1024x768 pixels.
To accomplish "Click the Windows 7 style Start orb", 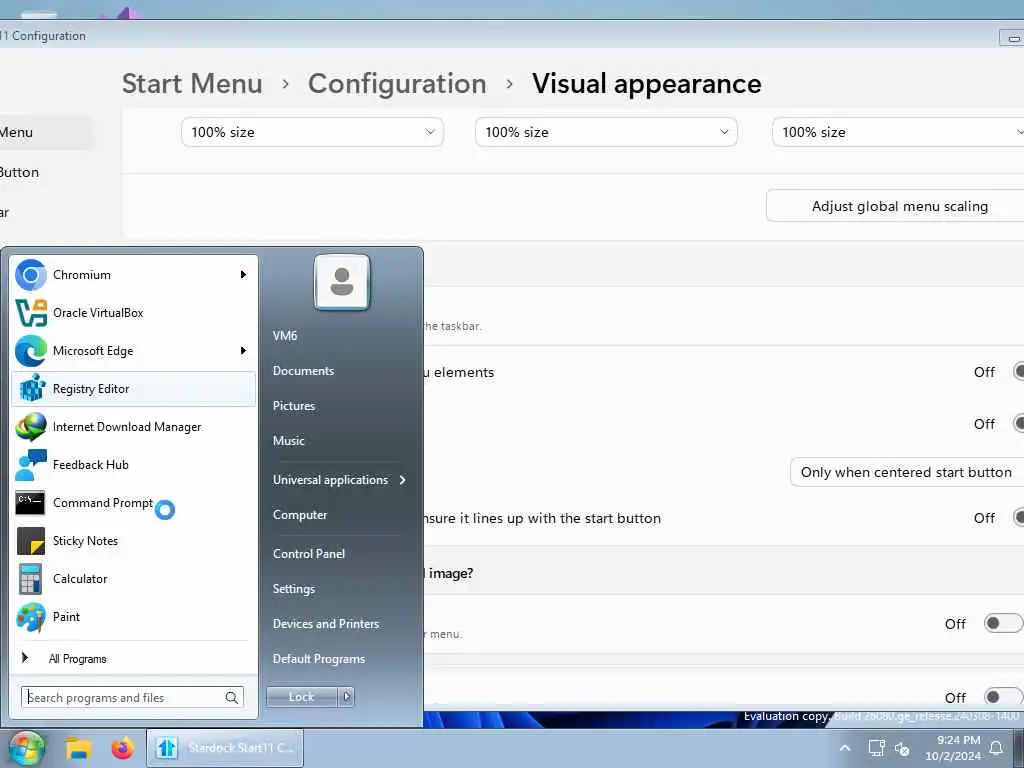I will point(26,748).
